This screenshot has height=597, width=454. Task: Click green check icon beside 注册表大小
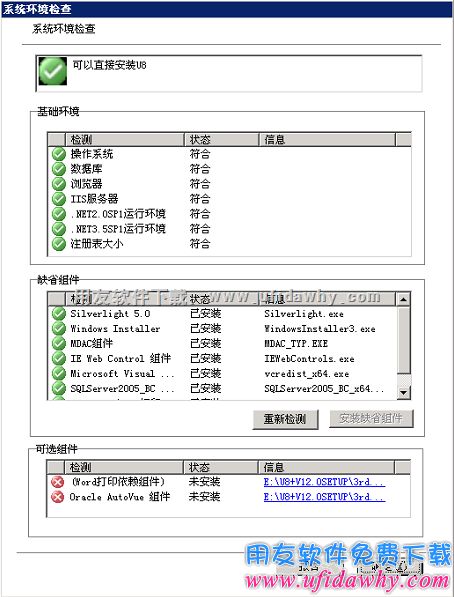59,244
